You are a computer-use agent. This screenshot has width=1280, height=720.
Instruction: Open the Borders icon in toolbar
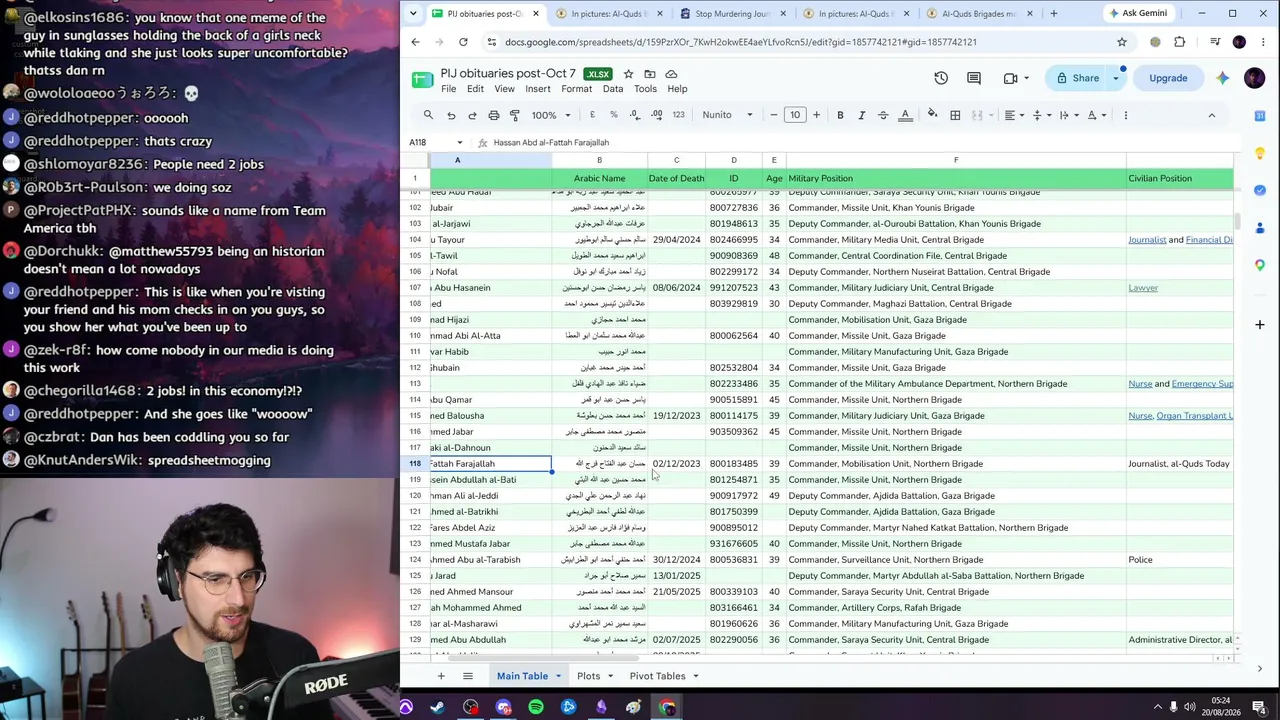[x=955, y=115]
